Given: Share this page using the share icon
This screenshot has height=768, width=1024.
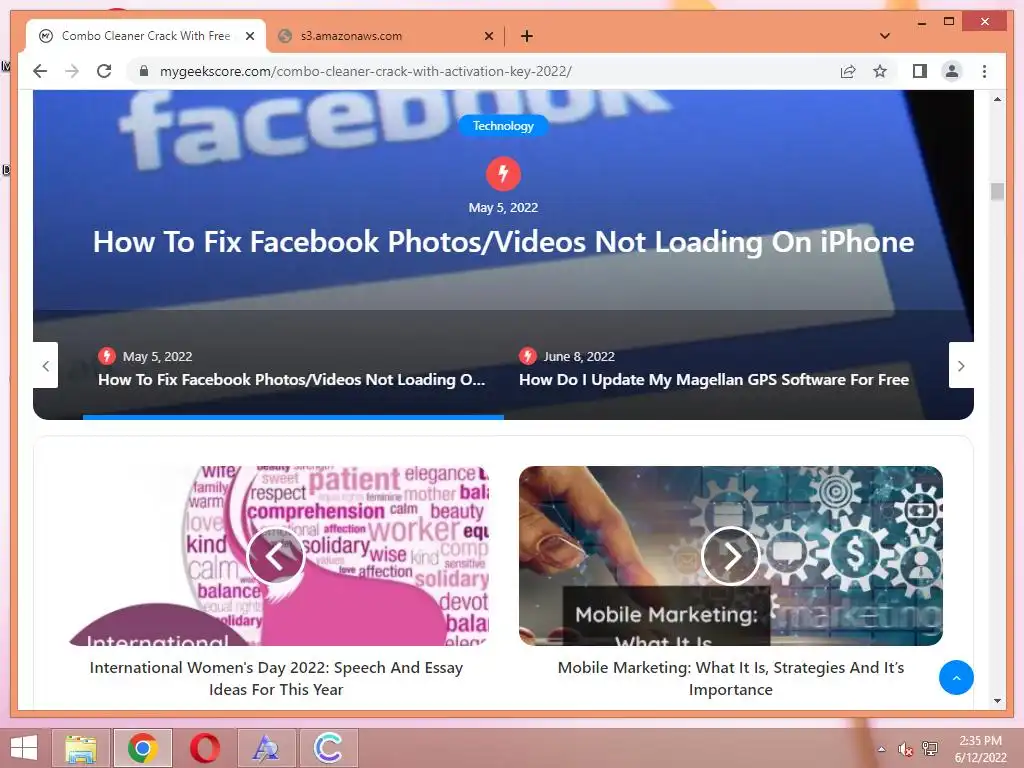Looking at the screenshot, I should pos(848,71).
